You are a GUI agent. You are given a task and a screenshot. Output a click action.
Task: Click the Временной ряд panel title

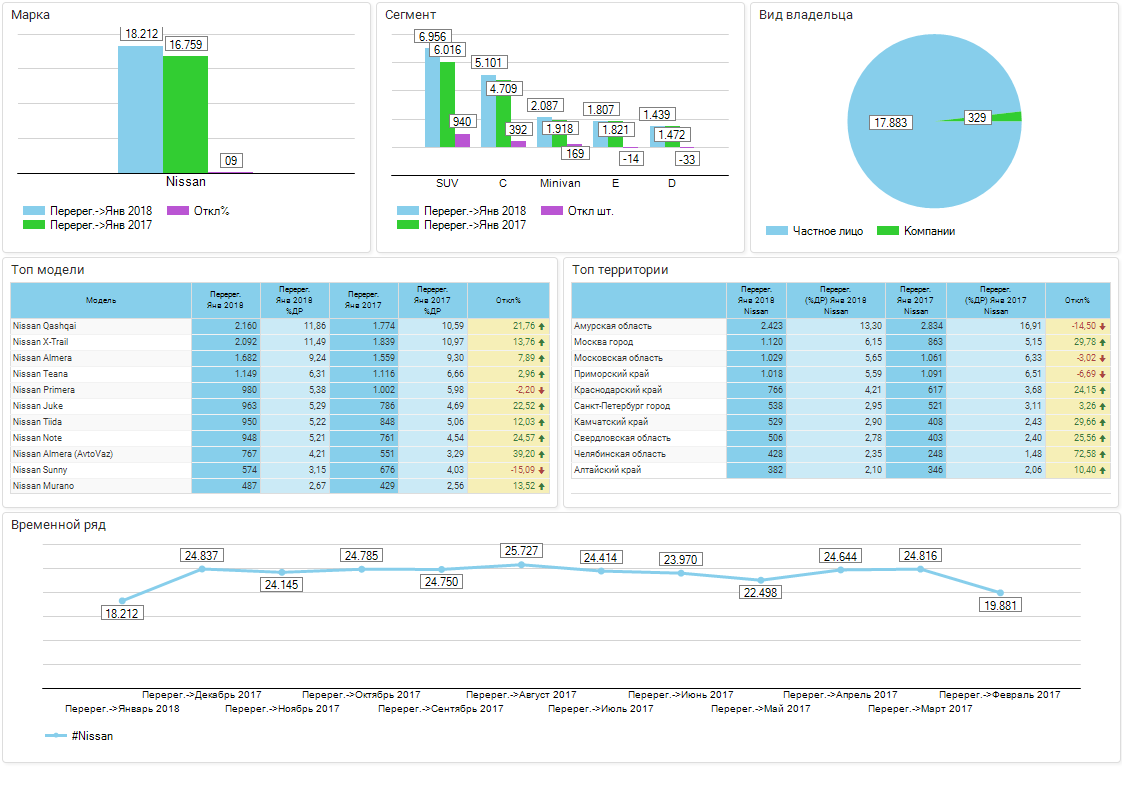coord(59,525)
